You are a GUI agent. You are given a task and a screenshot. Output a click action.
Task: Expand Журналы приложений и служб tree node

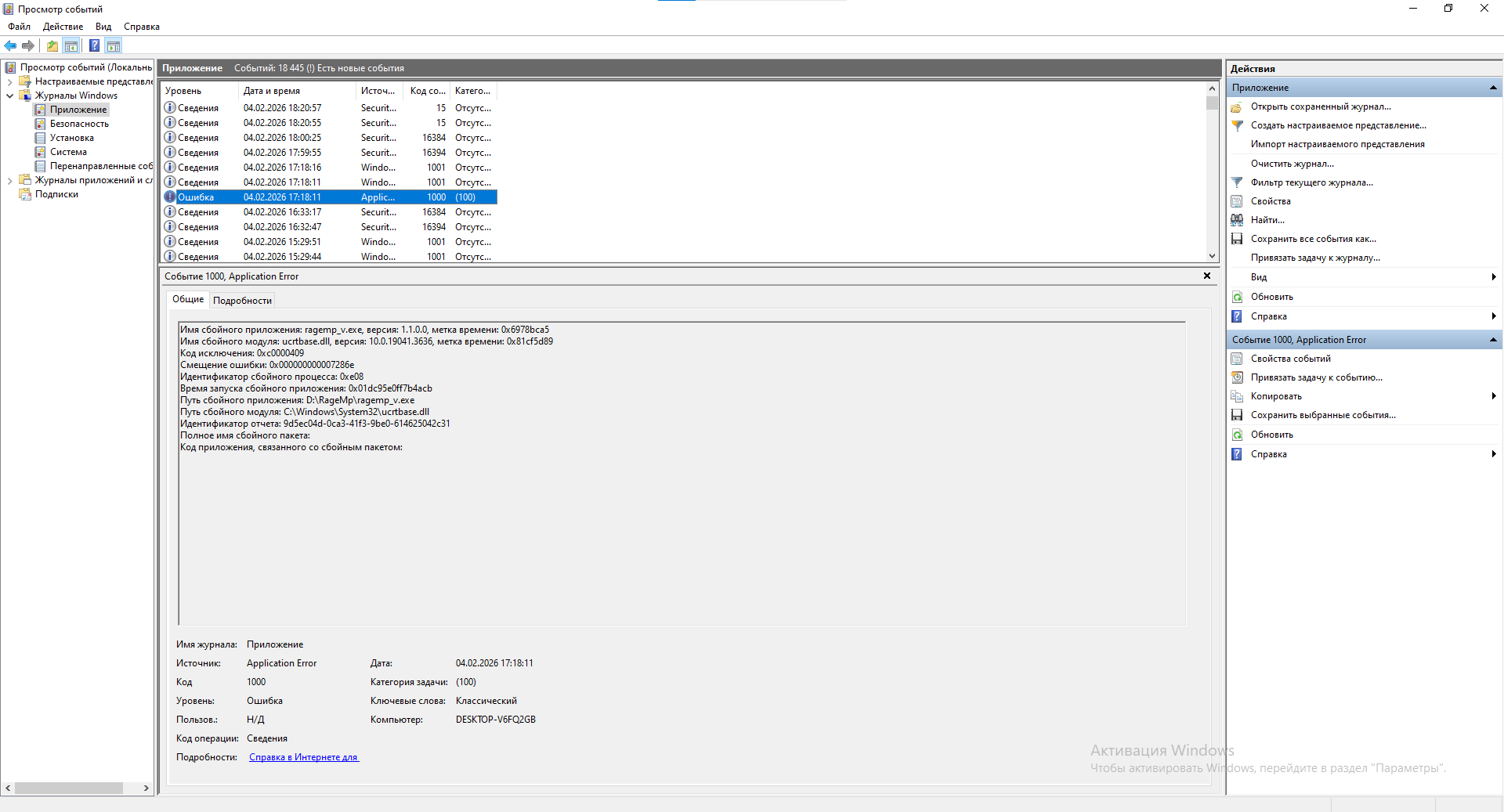pyautogui.click(x=9, y=180)
